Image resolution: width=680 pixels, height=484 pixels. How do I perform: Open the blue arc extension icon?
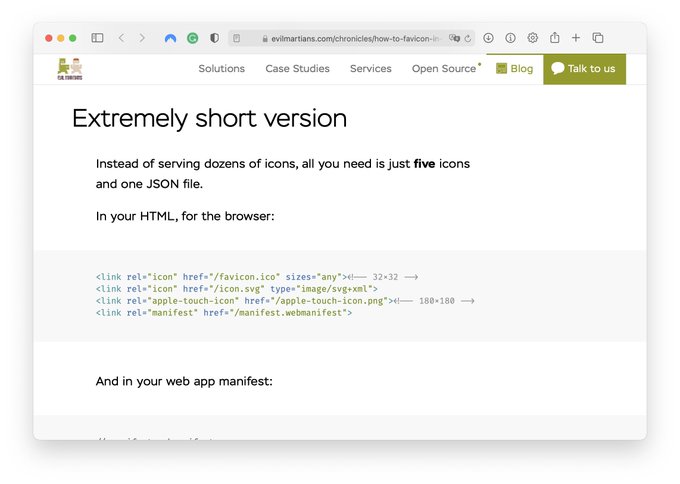point(170,39)
